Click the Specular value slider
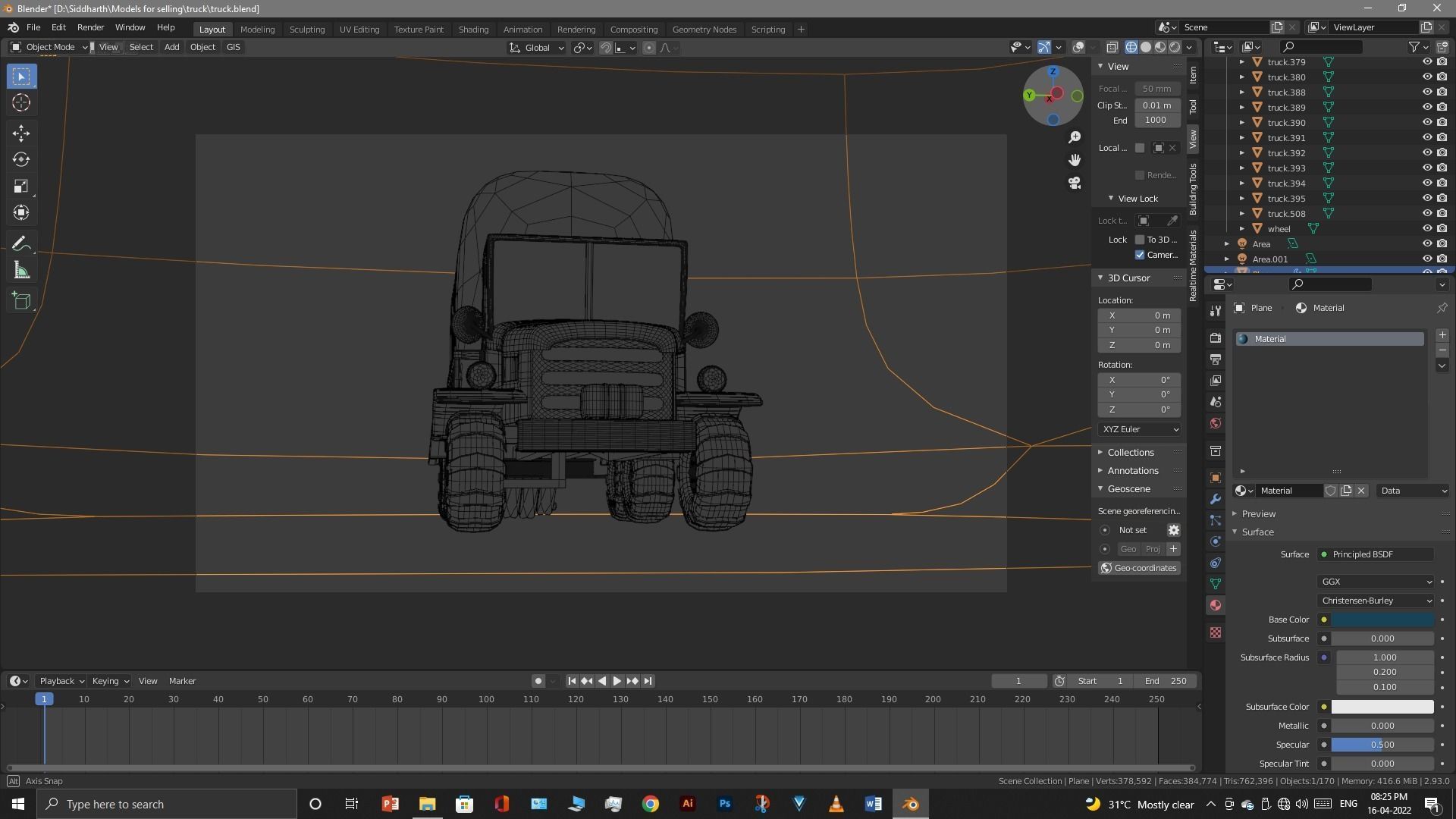Viewport: 1456px width, 819px height. pos(1382,745)
